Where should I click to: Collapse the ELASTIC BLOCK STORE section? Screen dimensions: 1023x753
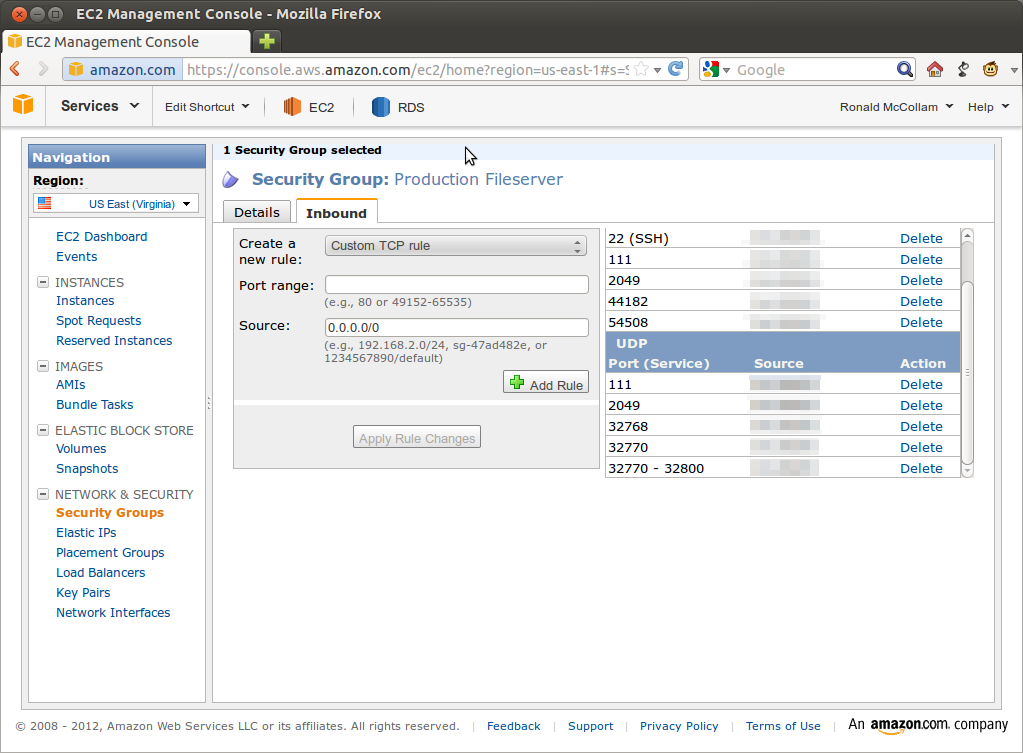(43, 430)
